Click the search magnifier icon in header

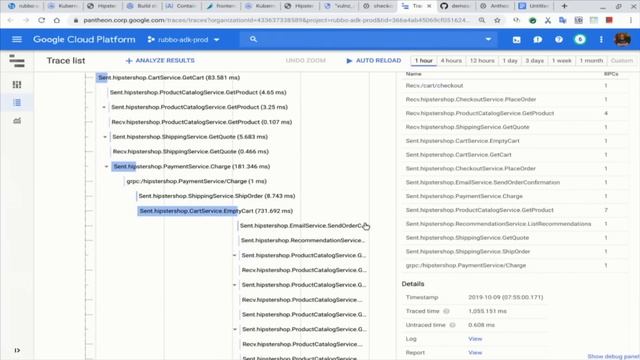253,39
